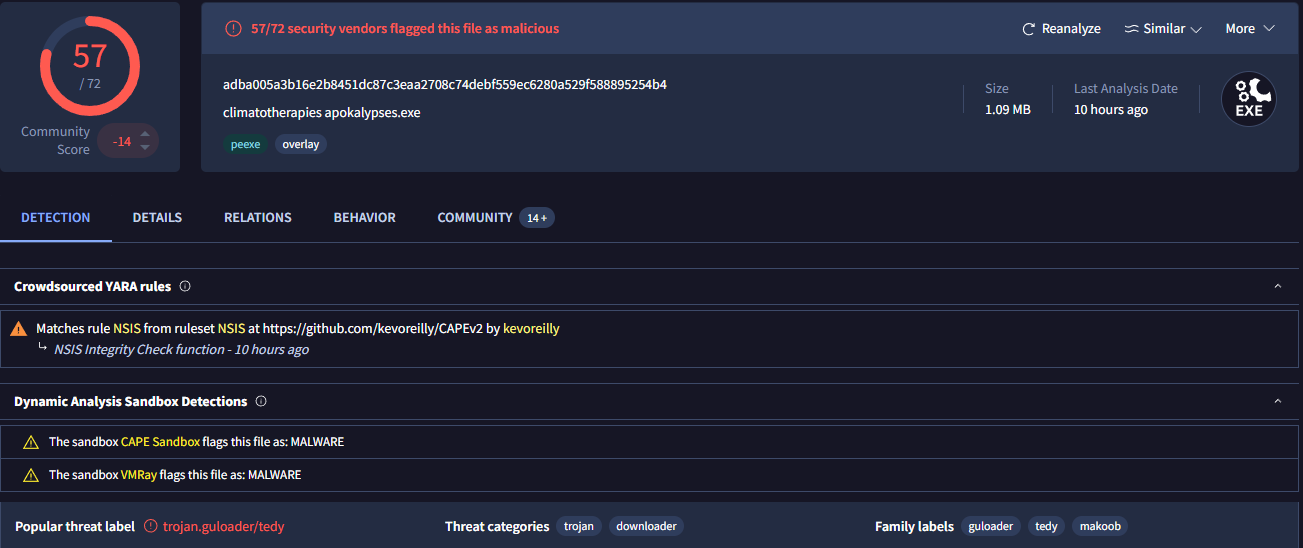Viewport: 1303px width, 548px height.
Task: Click the Reanalyze circular arrow icon
Action: 1028,29
